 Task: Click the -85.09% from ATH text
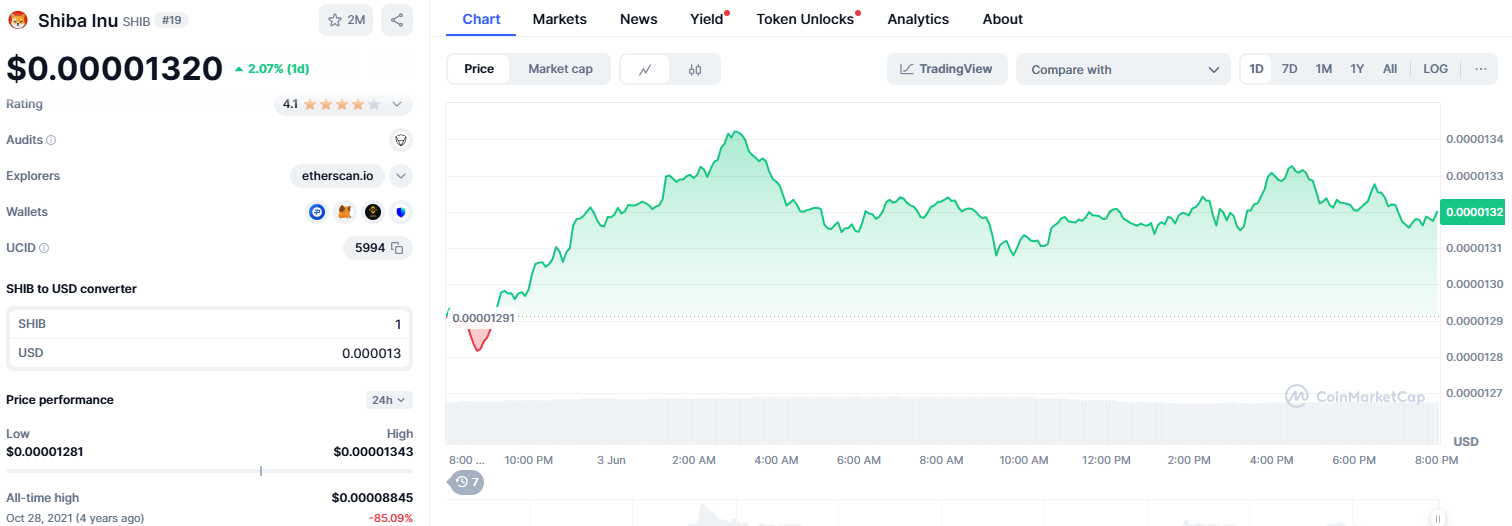[x=392, y=518]
